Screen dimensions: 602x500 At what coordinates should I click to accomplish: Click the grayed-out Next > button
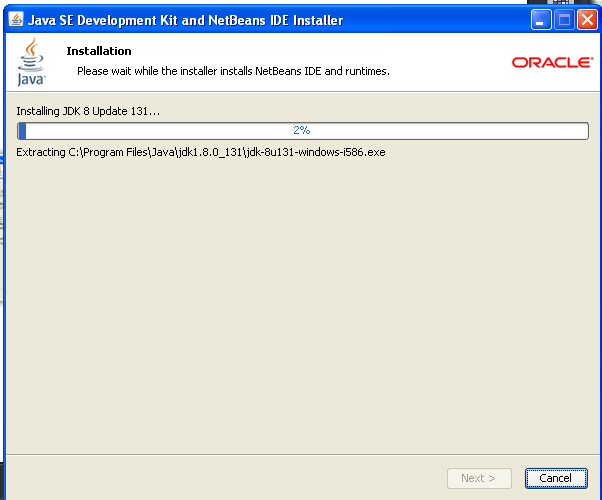tap(479, 478)
